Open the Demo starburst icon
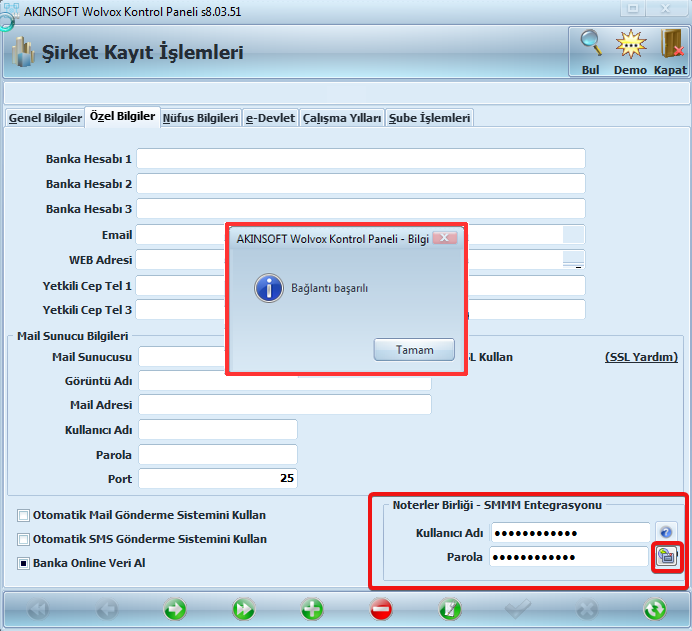The height and width of the screenshot is (631, 692). coord(631,44)
